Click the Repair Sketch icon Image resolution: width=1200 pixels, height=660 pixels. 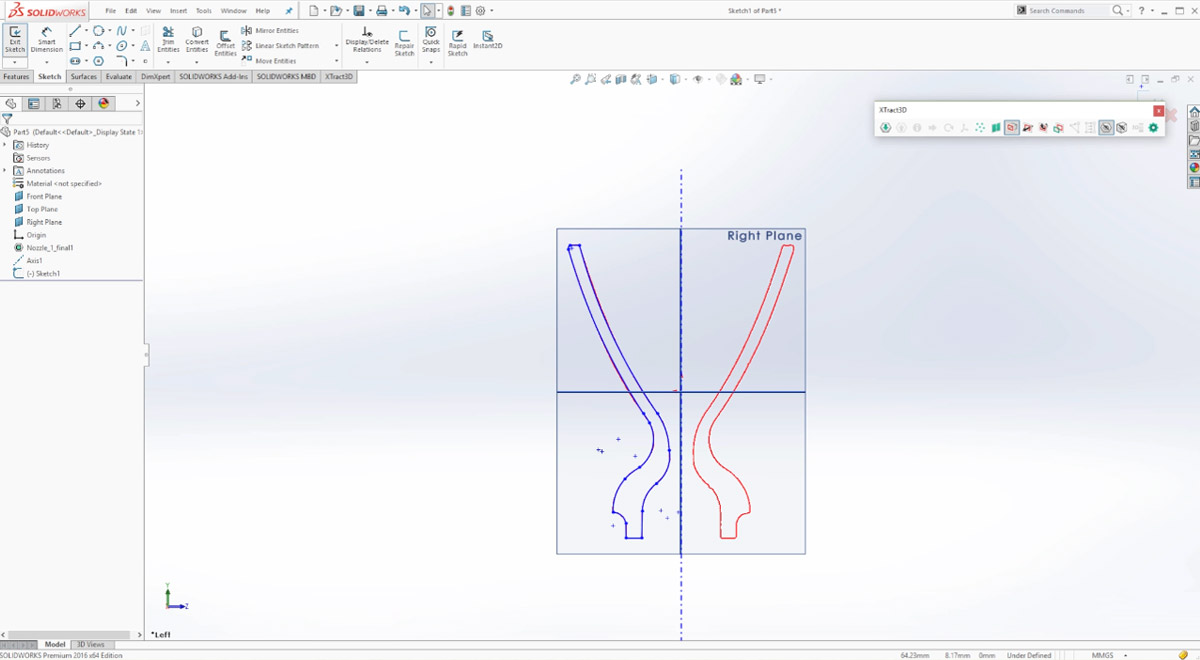pos(404,43)
